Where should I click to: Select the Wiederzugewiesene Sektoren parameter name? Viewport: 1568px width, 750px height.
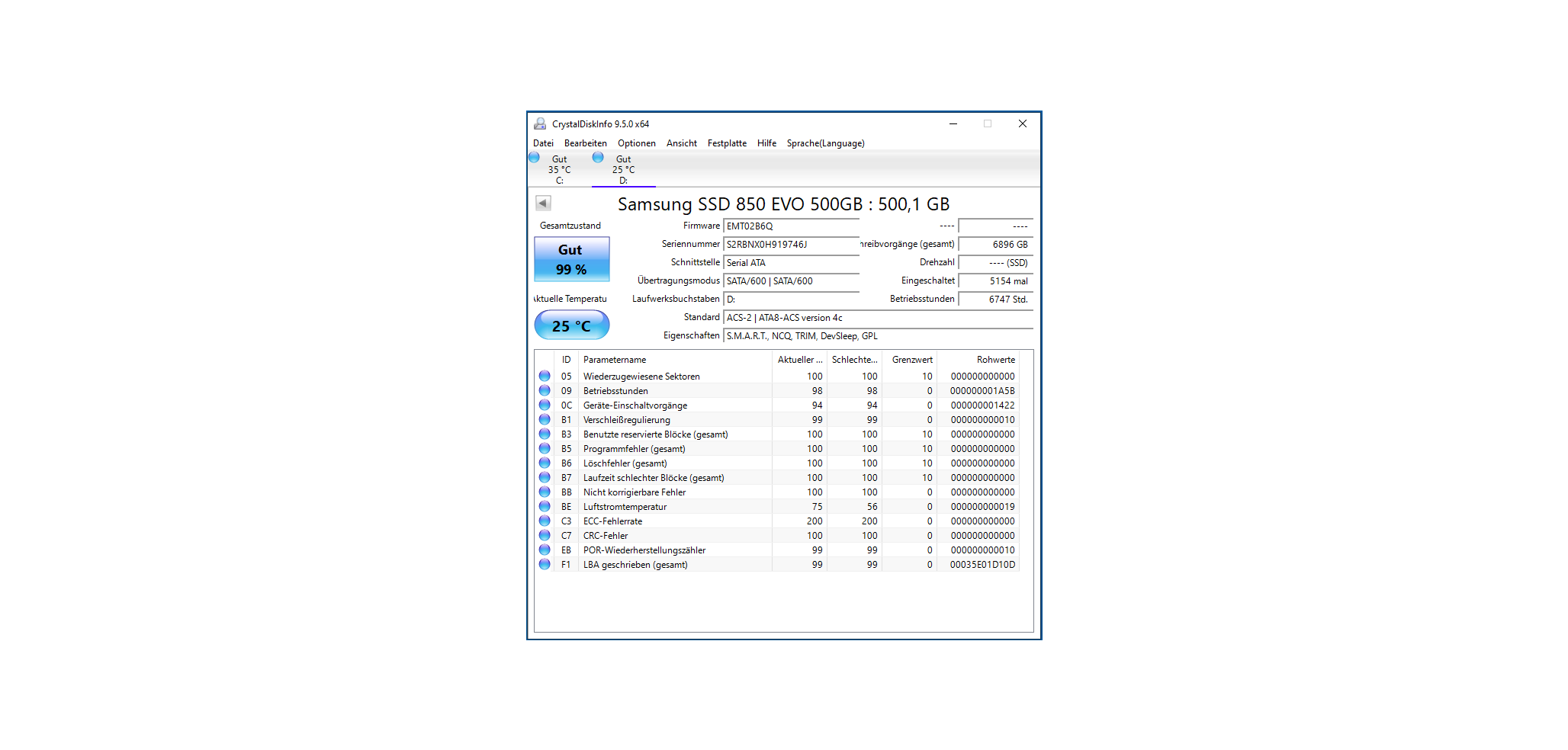(x=641, y=377)
